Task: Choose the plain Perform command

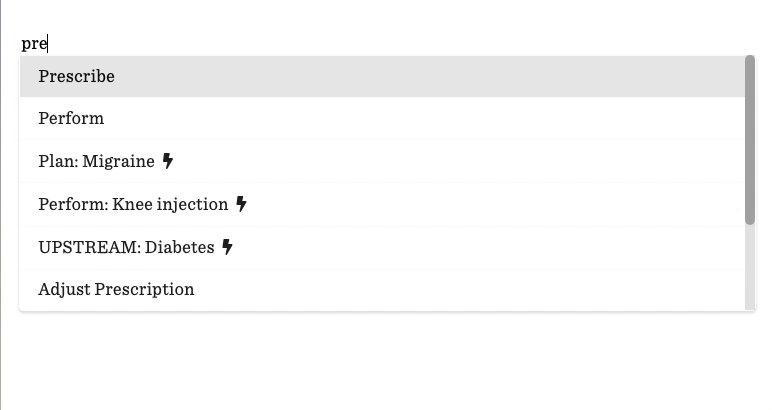Action: 382,118
